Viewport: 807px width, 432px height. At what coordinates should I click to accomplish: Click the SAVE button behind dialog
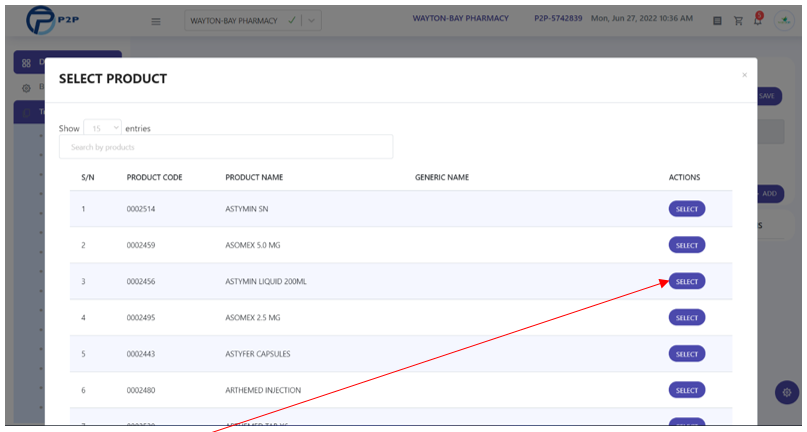click(x=769, y=96)
